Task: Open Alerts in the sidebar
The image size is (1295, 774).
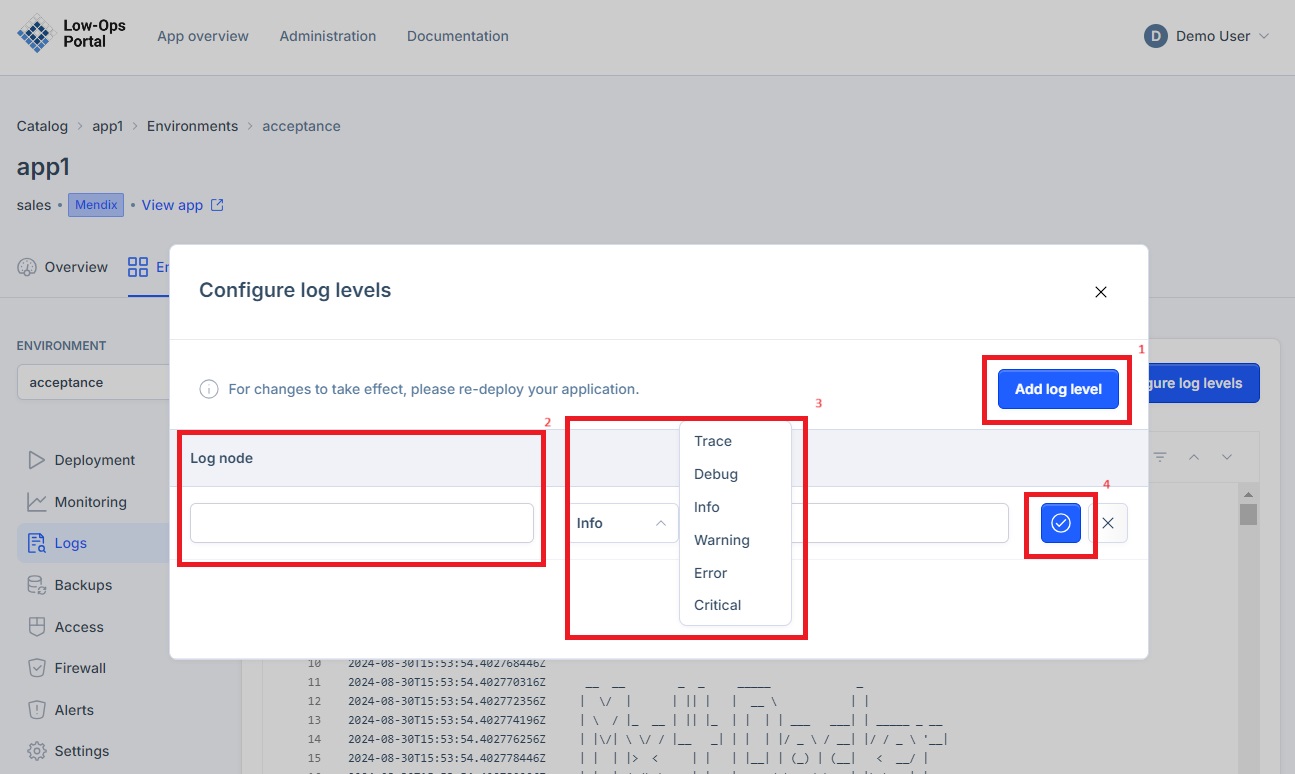Action: click(74, 710)
